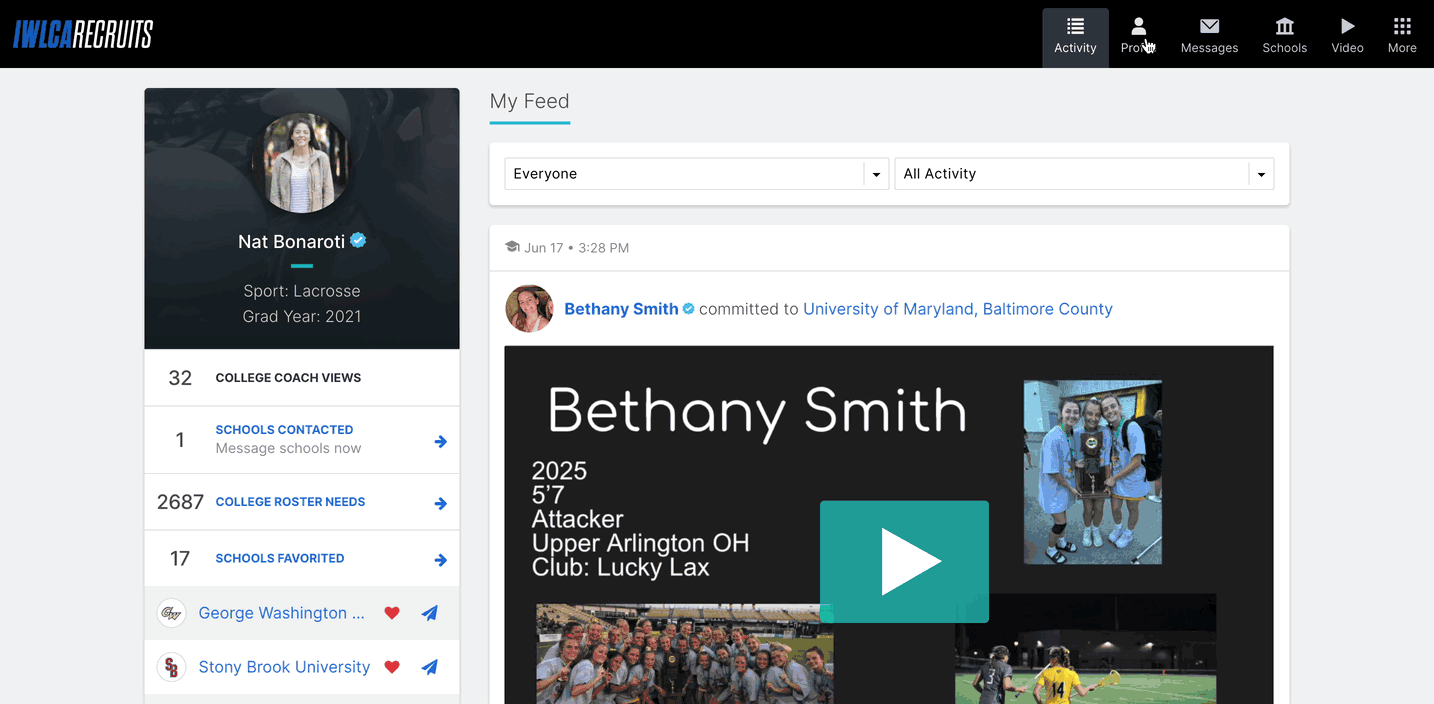Open Bethany Smith's profile link
1434x704 pixels.
(621, 309)
